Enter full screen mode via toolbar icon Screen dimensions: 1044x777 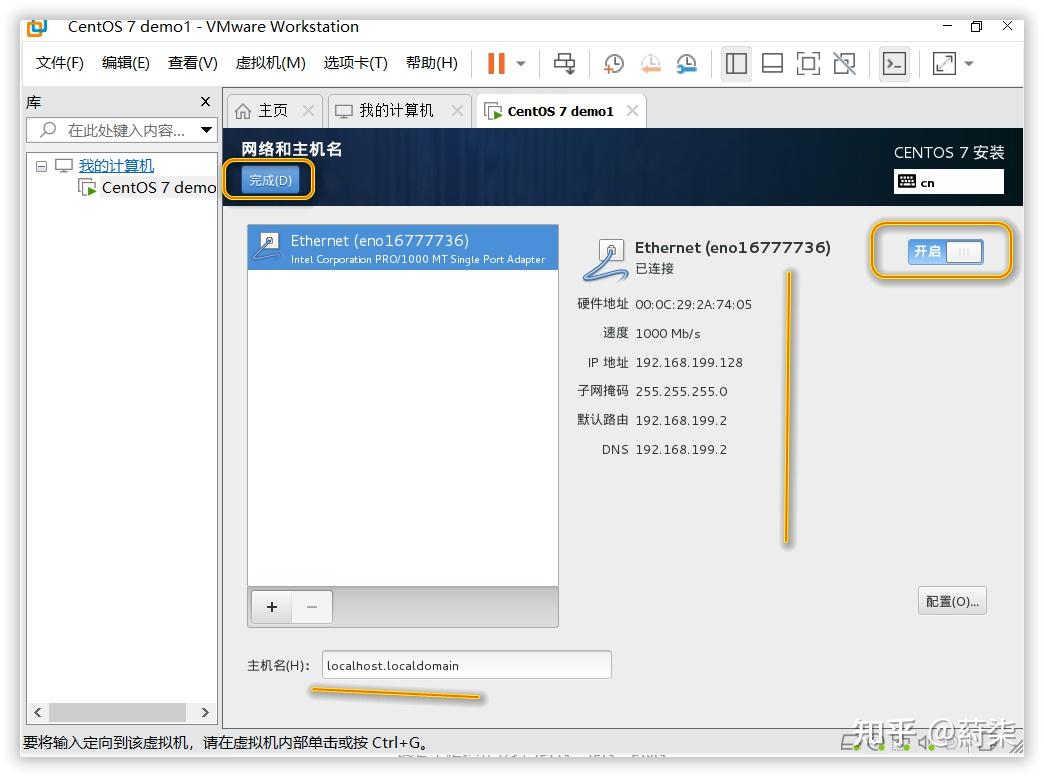coord(808,63)
